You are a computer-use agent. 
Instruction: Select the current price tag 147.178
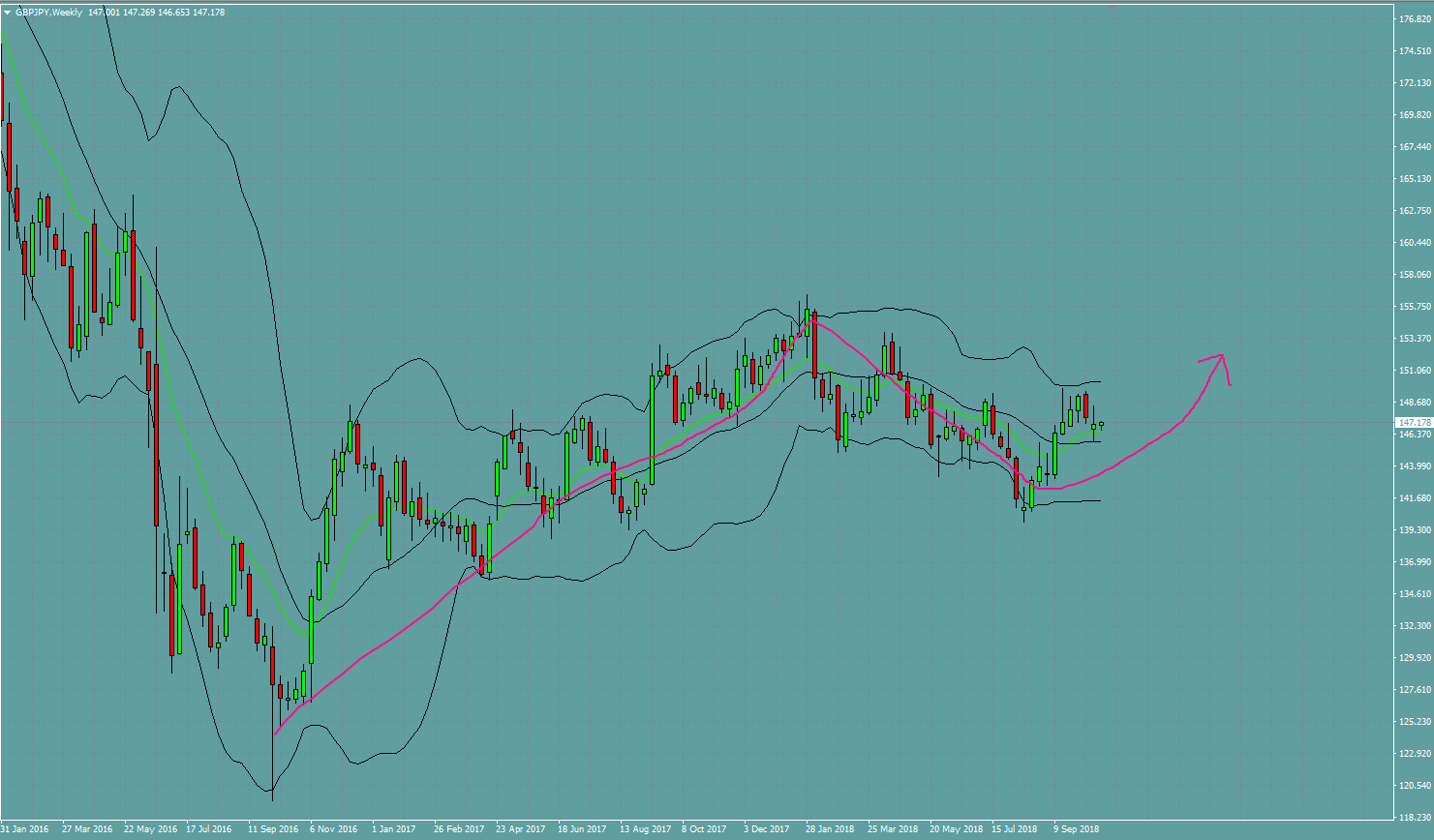1414,423
